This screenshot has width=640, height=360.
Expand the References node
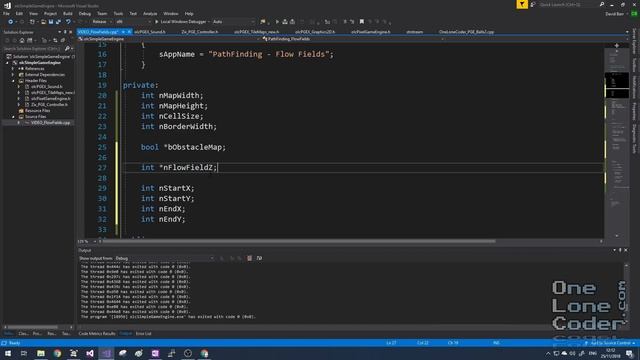click(x=13, y=69)
